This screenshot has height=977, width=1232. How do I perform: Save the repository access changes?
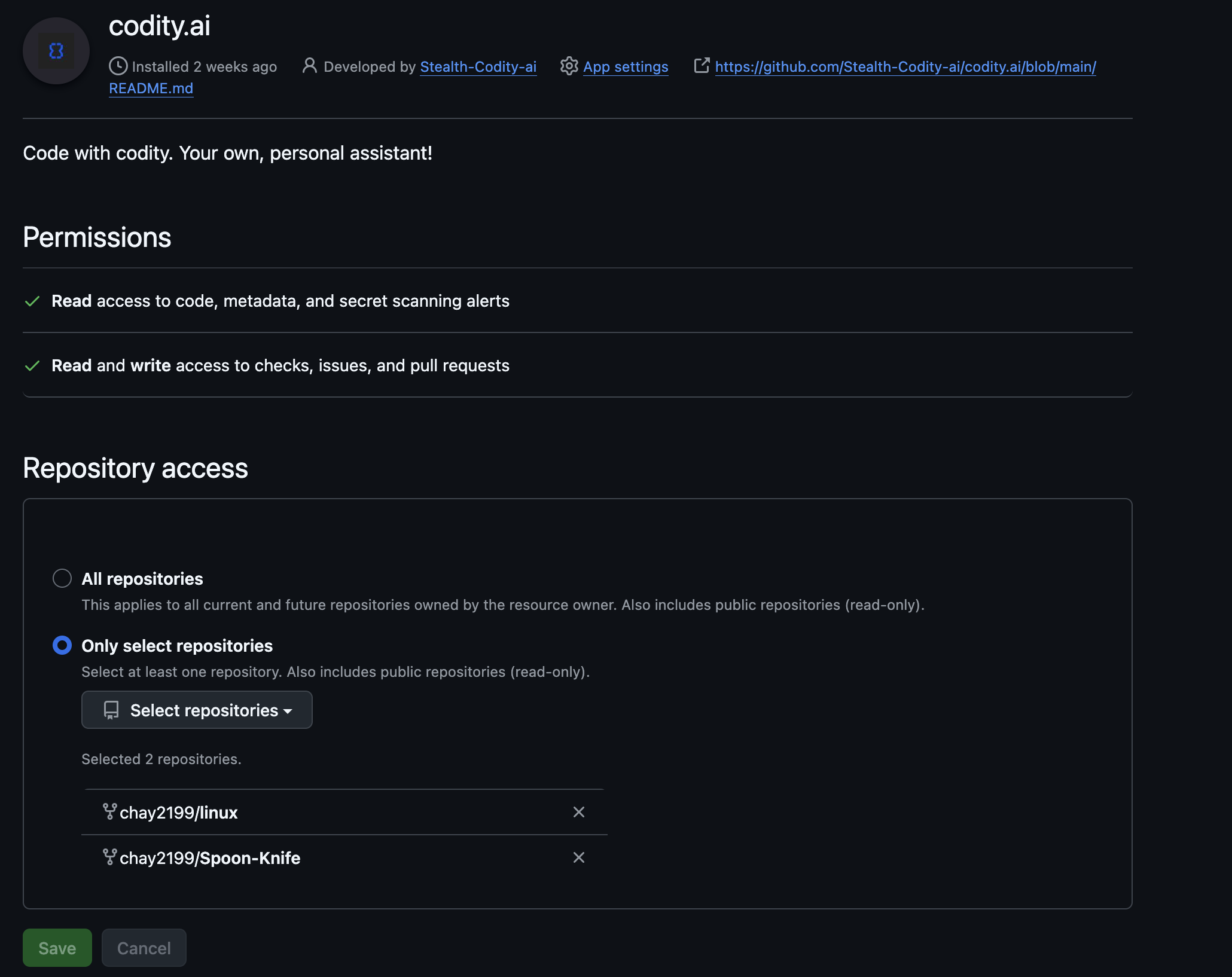point(57,948)
